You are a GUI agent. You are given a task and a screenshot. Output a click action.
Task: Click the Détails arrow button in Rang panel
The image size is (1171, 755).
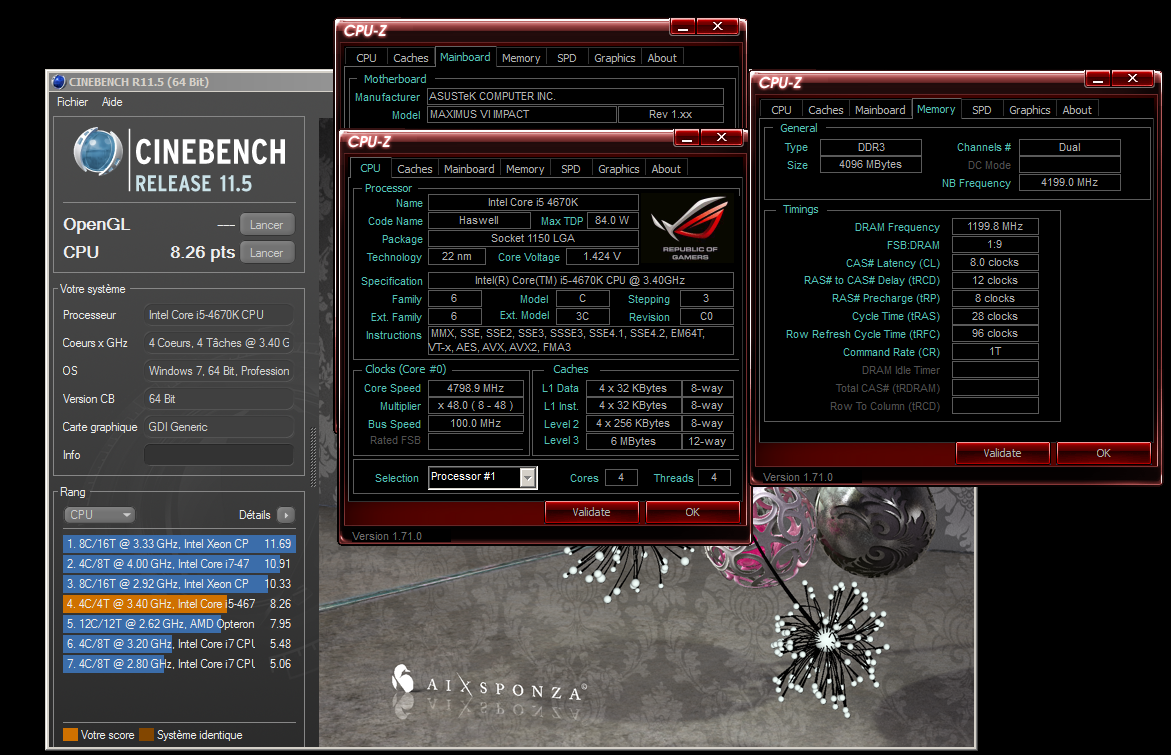[285, 515]
